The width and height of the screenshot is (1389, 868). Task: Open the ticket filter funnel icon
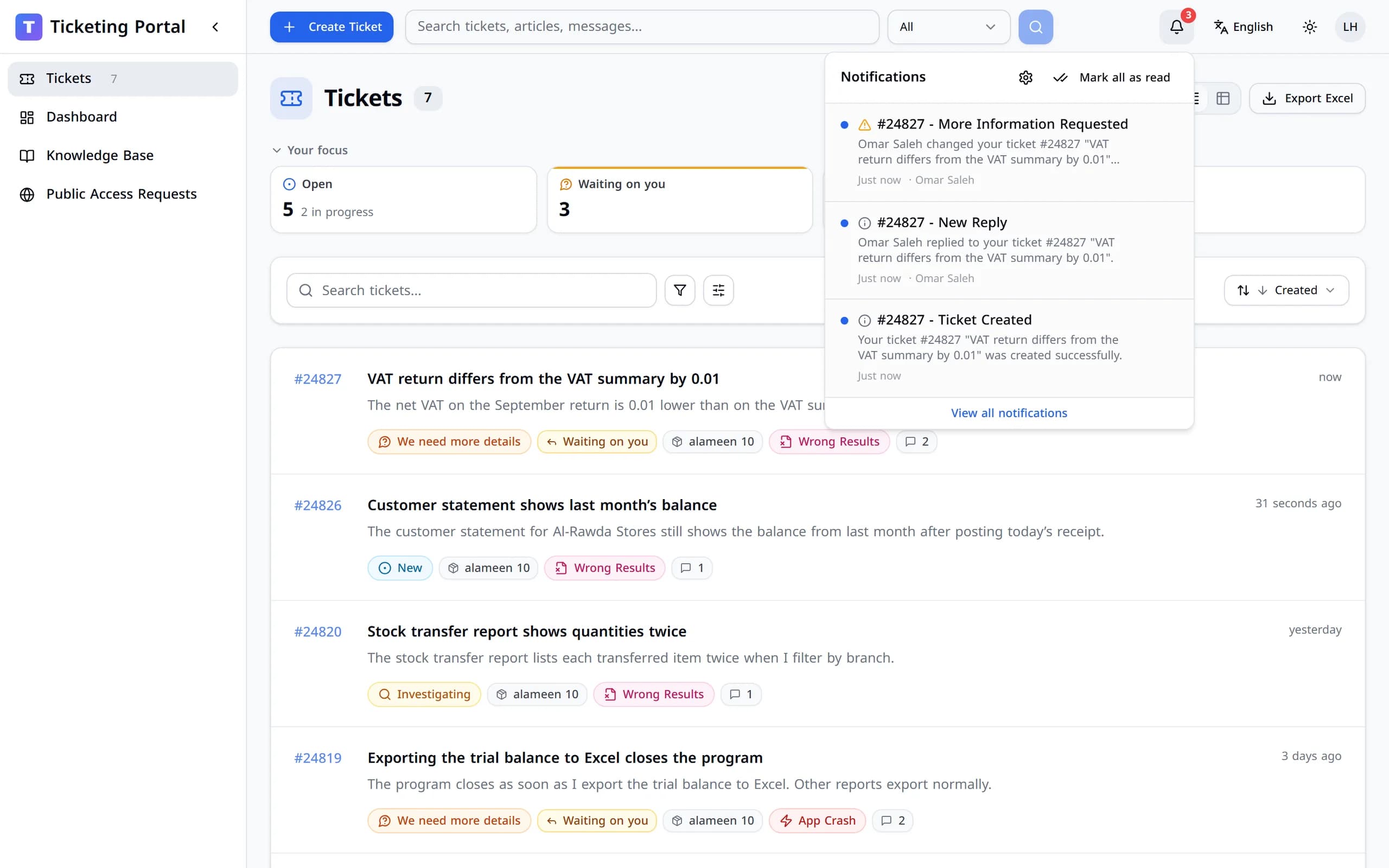pos(679,290)
